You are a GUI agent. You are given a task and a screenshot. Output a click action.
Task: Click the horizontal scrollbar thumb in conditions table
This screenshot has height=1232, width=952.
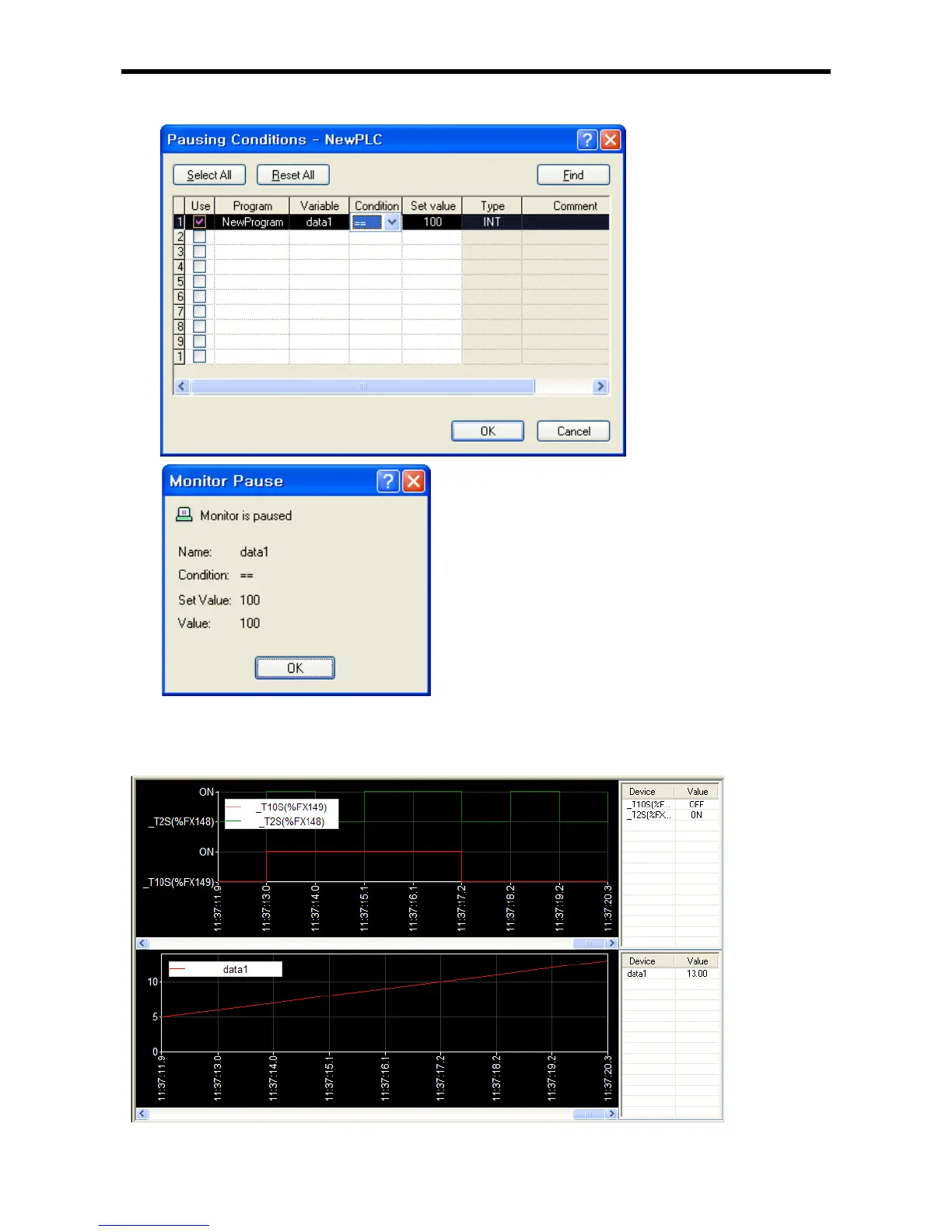362,386
